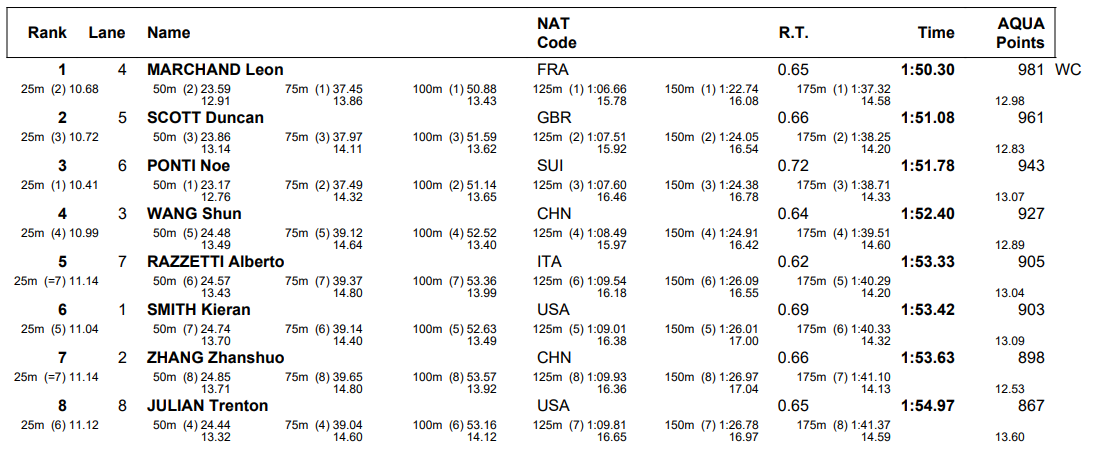
Task: Click the final time 1:54.97
Action: (x=927, y=406)
